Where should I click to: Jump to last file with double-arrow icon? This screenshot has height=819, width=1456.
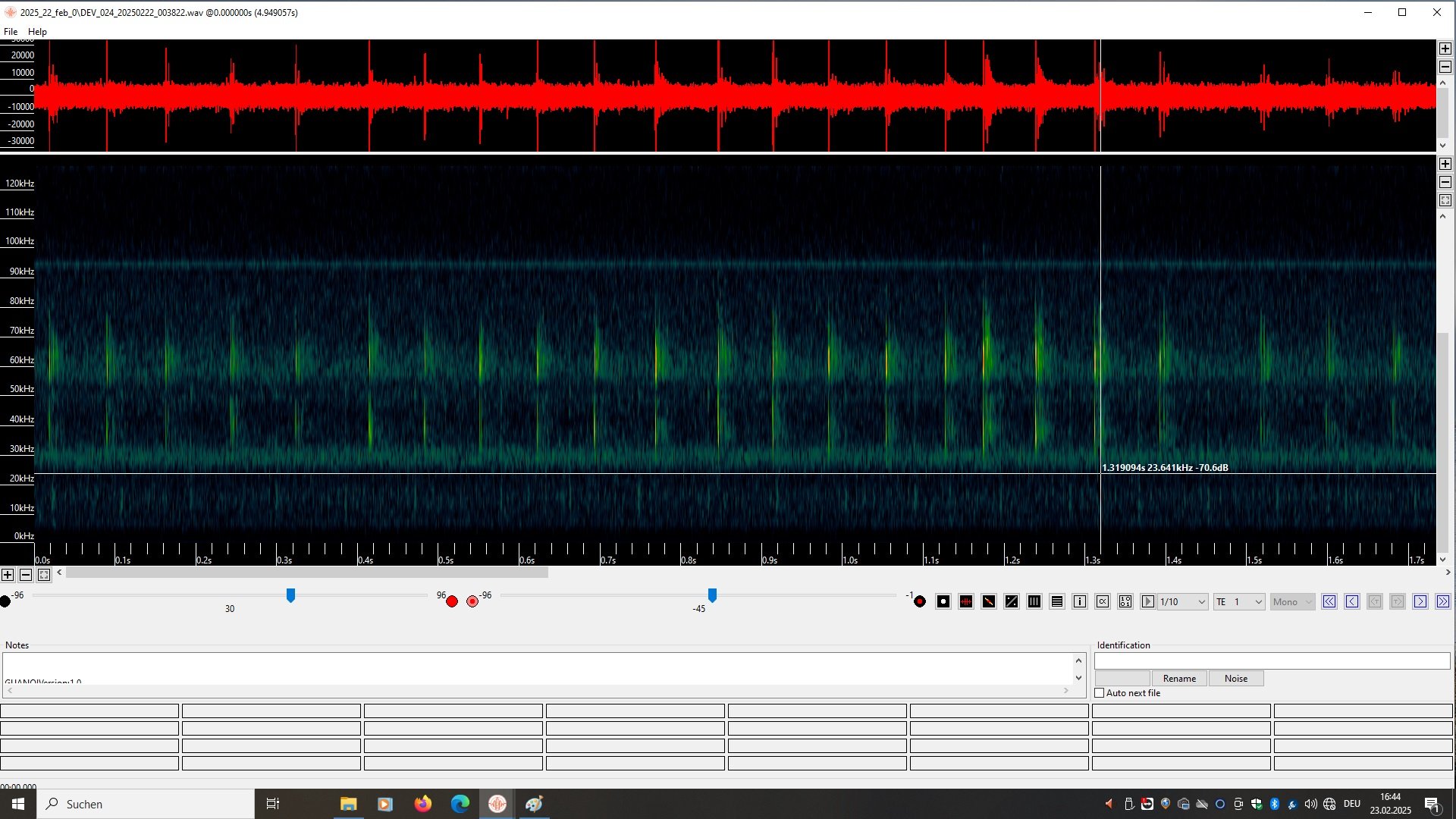pyautogui.click(x=1442, y=601)
